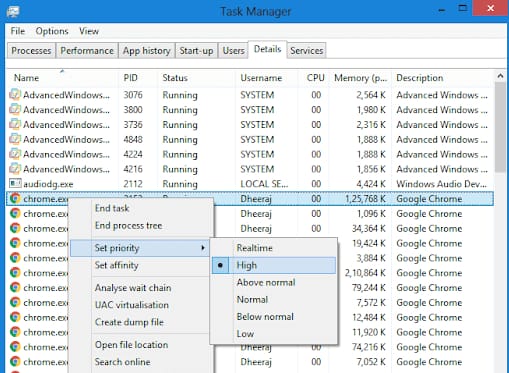
Task: Click the Chrome icon in the 11,920 K row
Action: click(15, 332)
